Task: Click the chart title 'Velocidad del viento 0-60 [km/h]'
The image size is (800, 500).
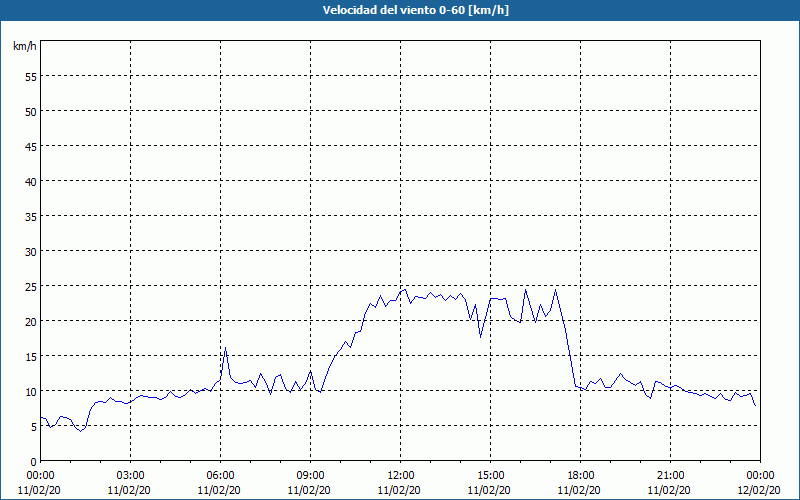Action: 415,10
